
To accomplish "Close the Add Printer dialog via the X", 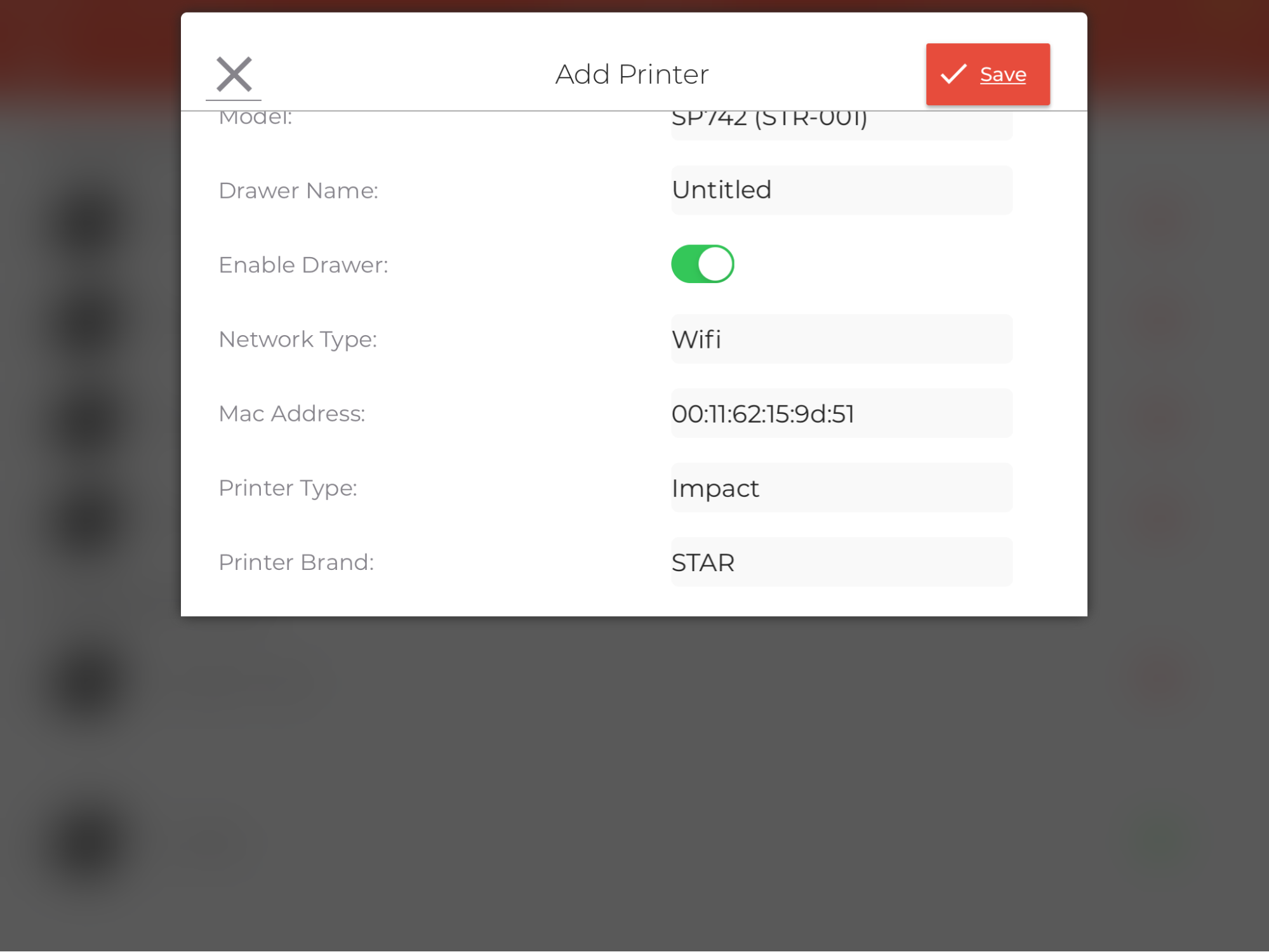I will click(x=233, y=73).
